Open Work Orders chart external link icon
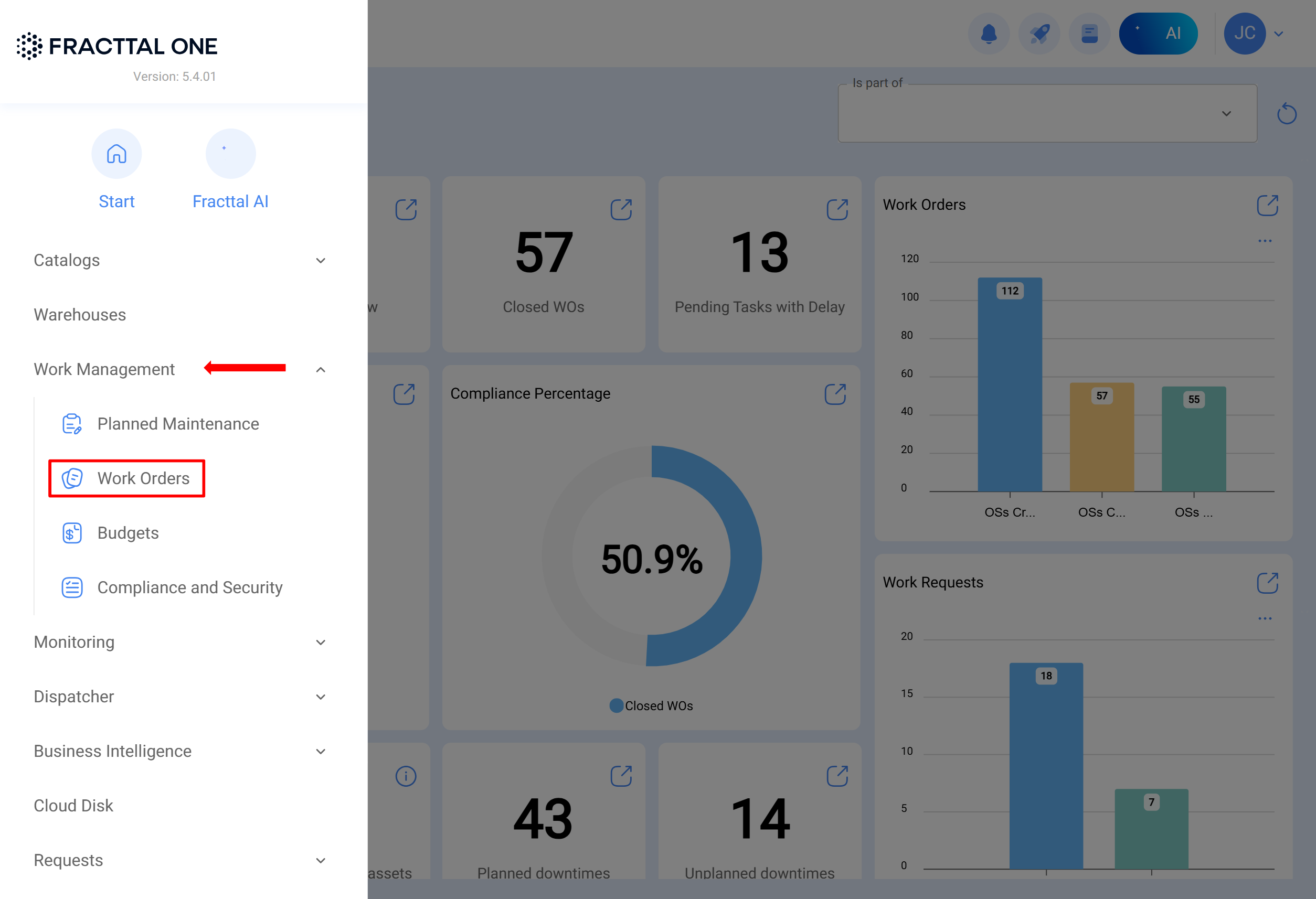Viewport: 1316px width, 899px height. (x=1267, y=206)
